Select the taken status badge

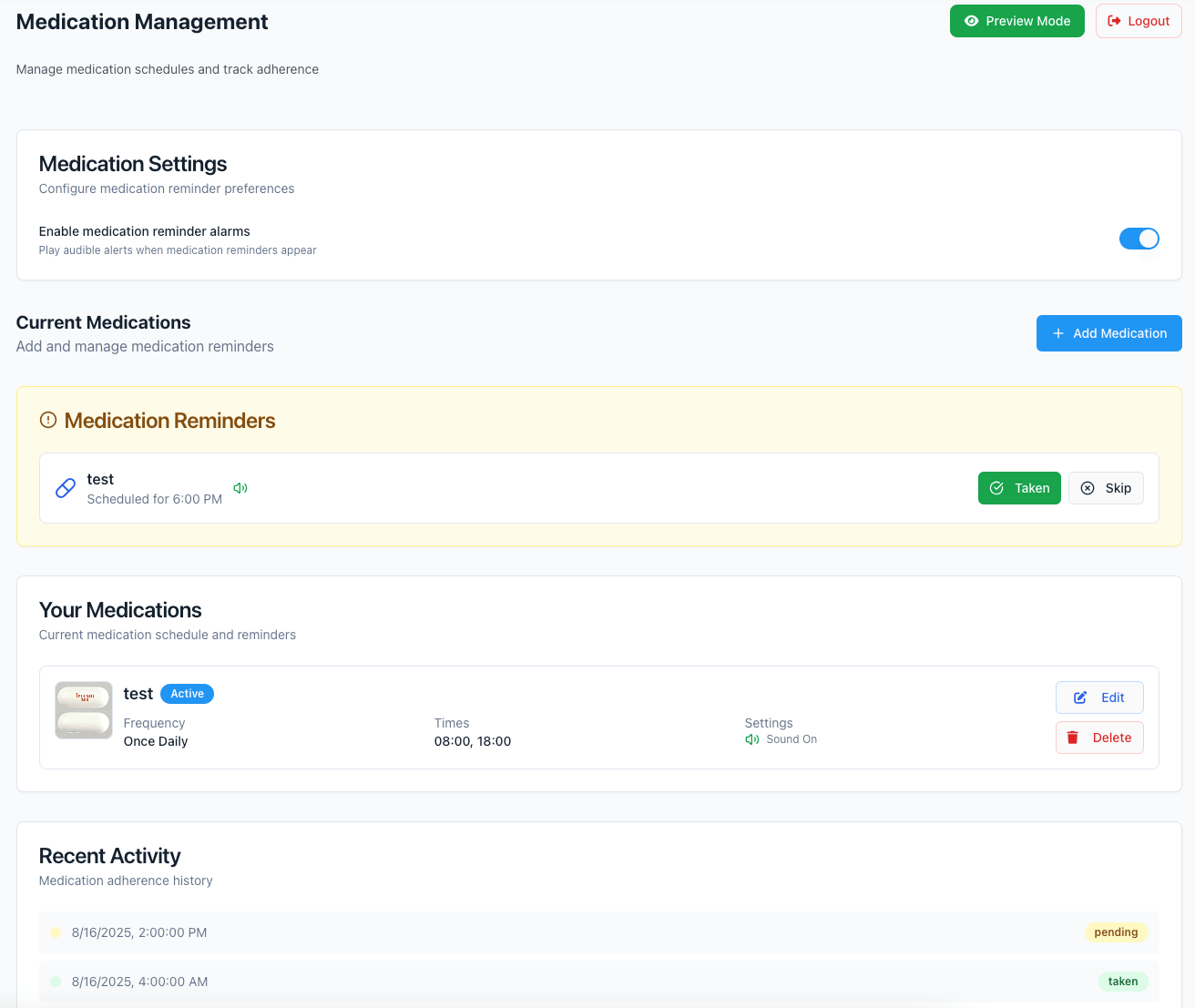coord(1122,982)
